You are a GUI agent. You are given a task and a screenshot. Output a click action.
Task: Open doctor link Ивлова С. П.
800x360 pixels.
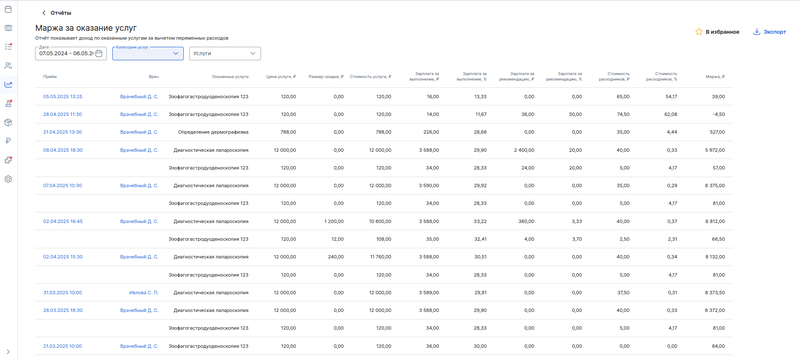143,293
